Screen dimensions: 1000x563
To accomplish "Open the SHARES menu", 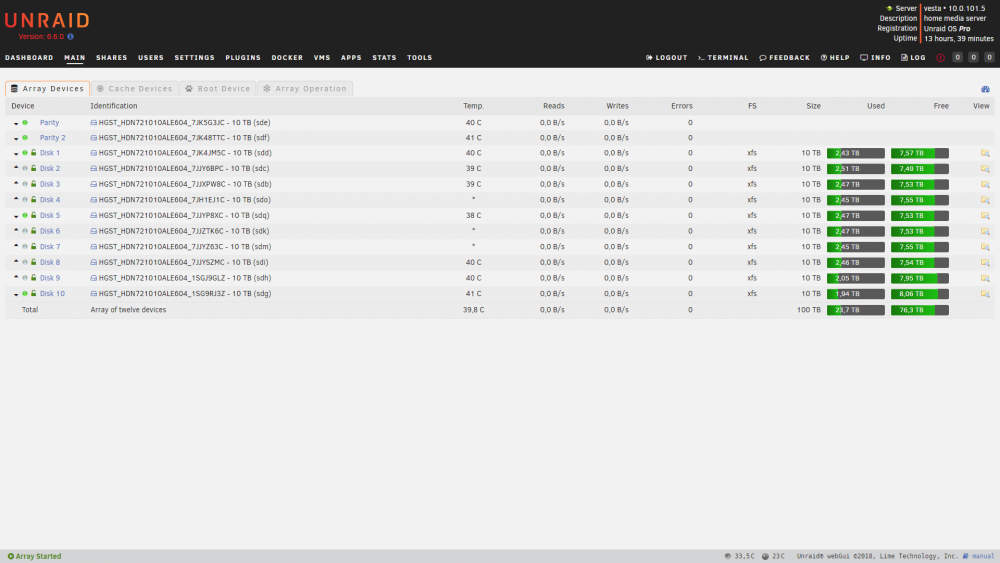I will click(x=112, y=57).
